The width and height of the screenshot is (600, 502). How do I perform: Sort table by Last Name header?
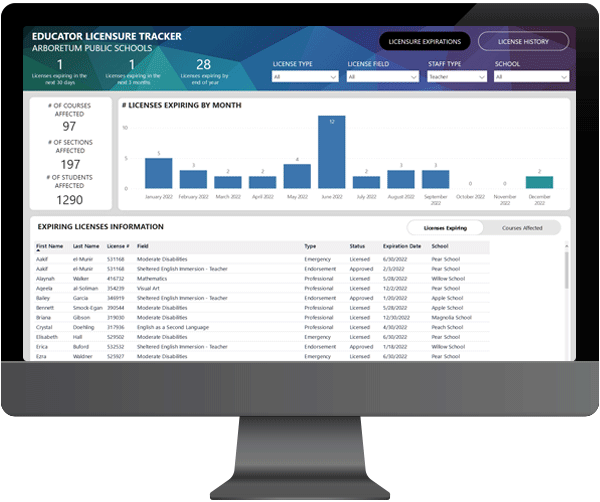click(86, 246)
